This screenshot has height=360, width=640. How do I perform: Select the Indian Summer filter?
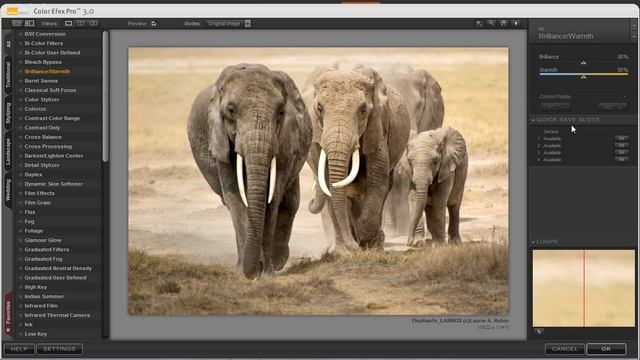pyautogui.click(x=44, y=296)
